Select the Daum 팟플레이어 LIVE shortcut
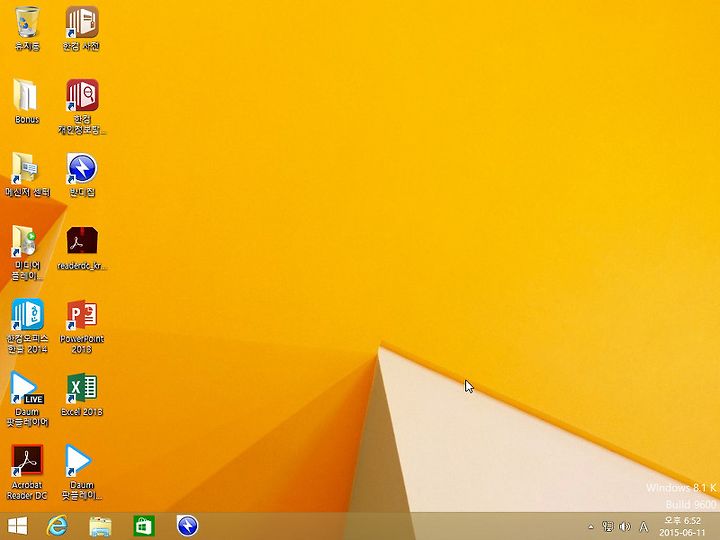The height and width of the screenshot is (540, 720). tap(27, 399)
